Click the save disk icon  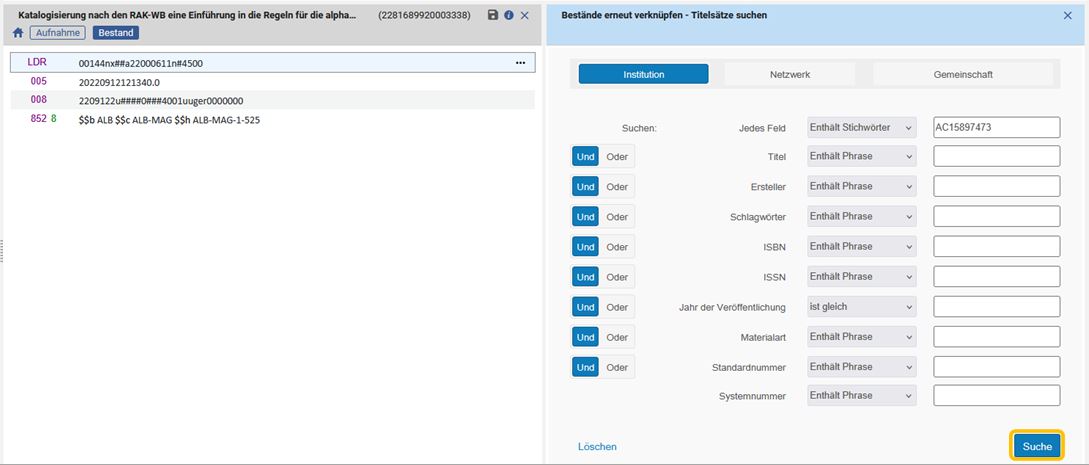pyautogui.click(x=493, y=15)
